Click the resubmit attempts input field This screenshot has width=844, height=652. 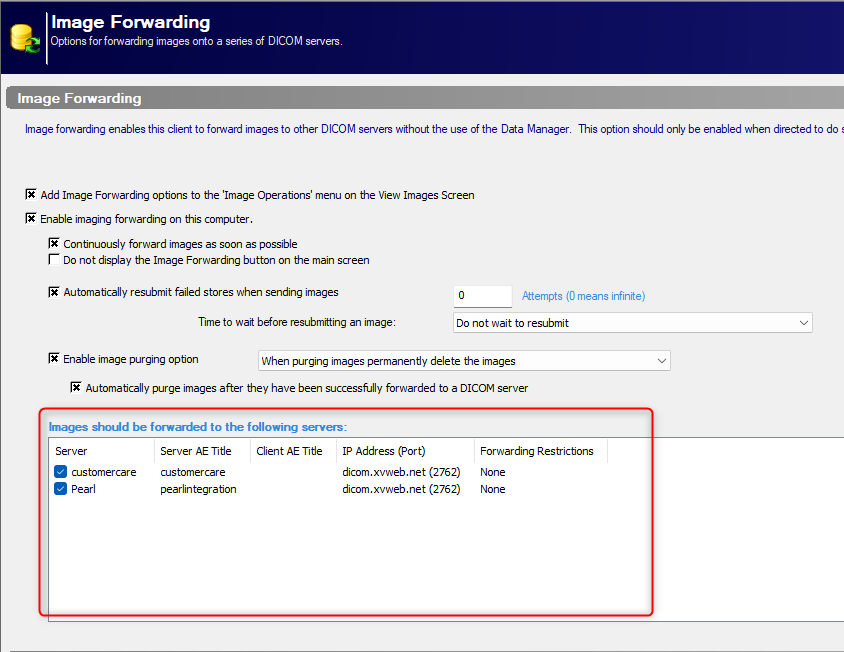coord(482,296)
